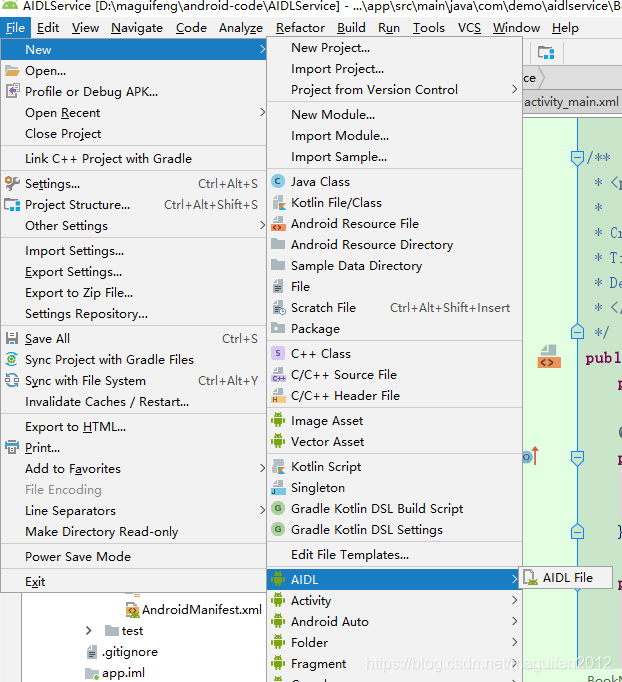This screenshot has height=682, width=622.
Task: Click the Package folder icon
Action: 278,328
